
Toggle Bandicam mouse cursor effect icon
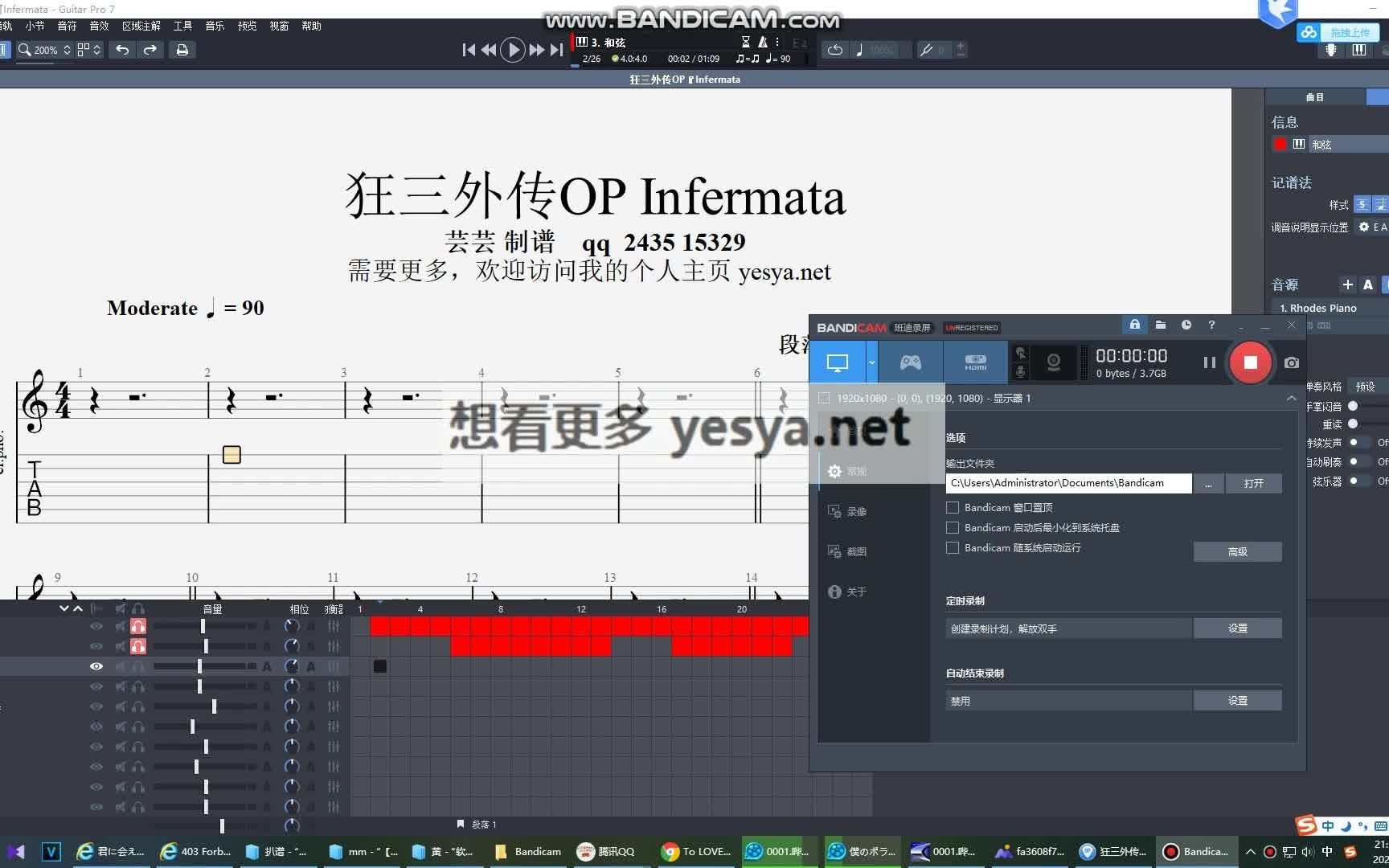[1021, 354]
